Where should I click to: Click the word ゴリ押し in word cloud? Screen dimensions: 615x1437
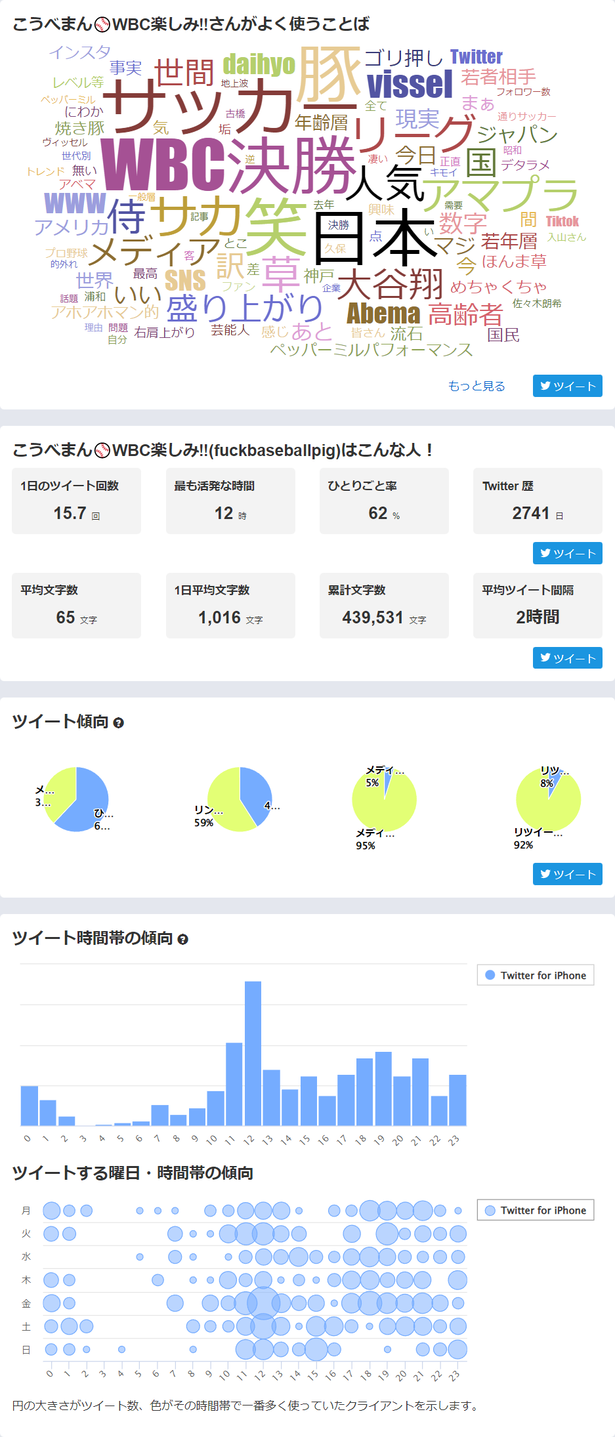pos(403,57)
